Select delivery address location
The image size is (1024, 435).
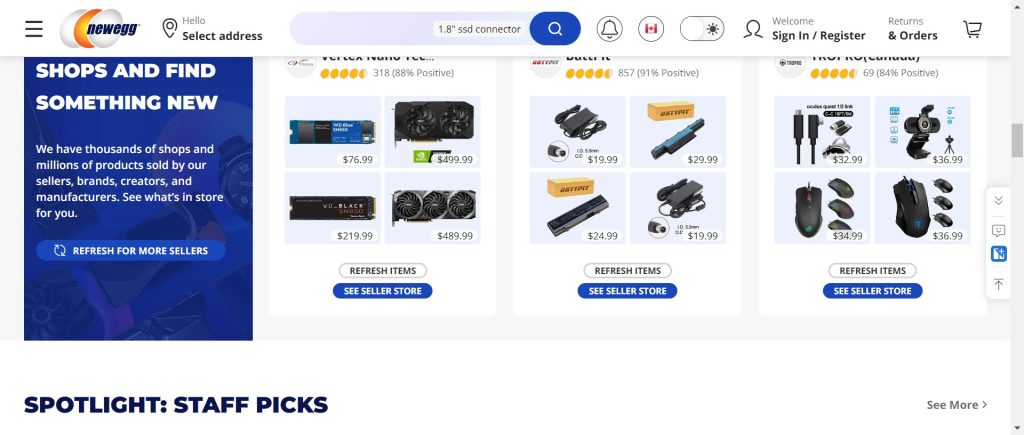(212, 29)
